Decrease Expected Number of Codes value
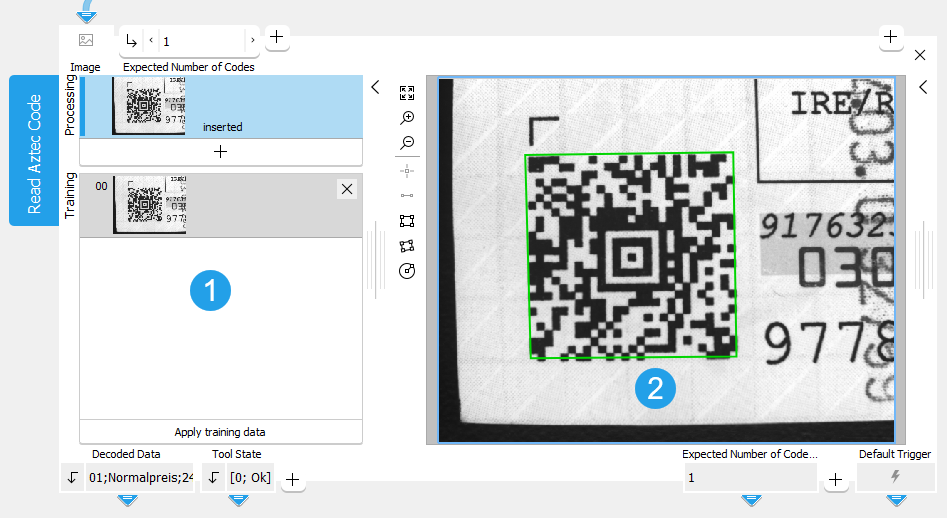Screen dimensions: 947x518 pyautogui.click(x=151, y=41)
